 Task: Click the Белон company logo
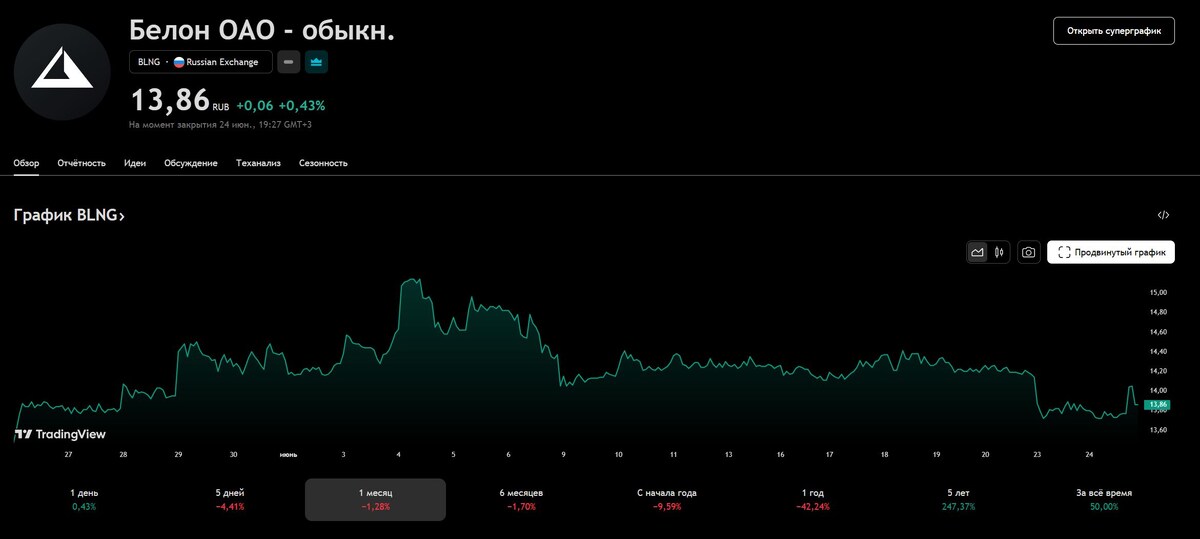point(62,72)
